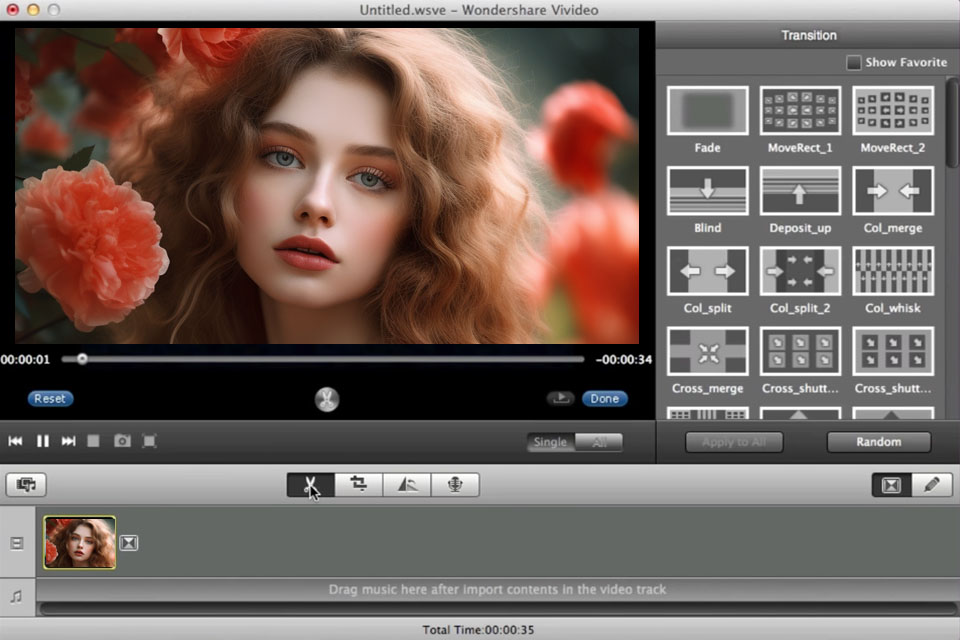Choose the MoveRect_1 transition
This screenshot has height=640, width=960.
[x=800, y=110]
